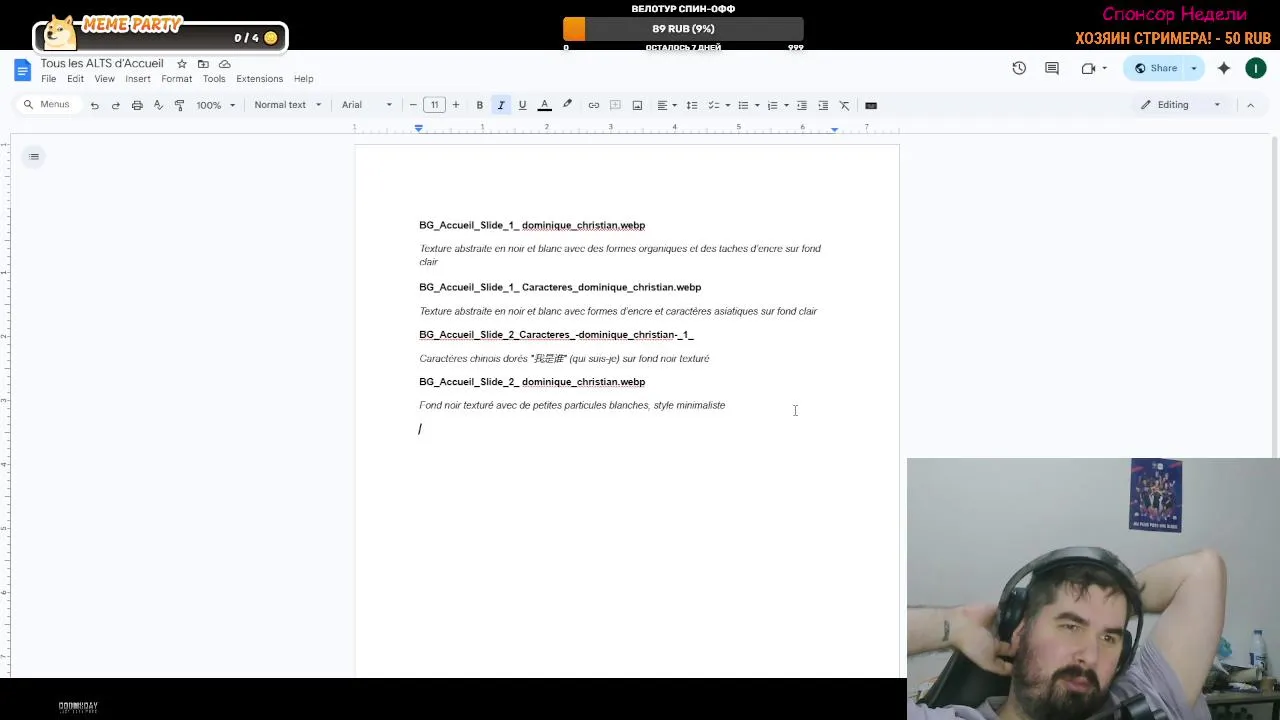Toggle bold formatting

click(x=480, y=105)
